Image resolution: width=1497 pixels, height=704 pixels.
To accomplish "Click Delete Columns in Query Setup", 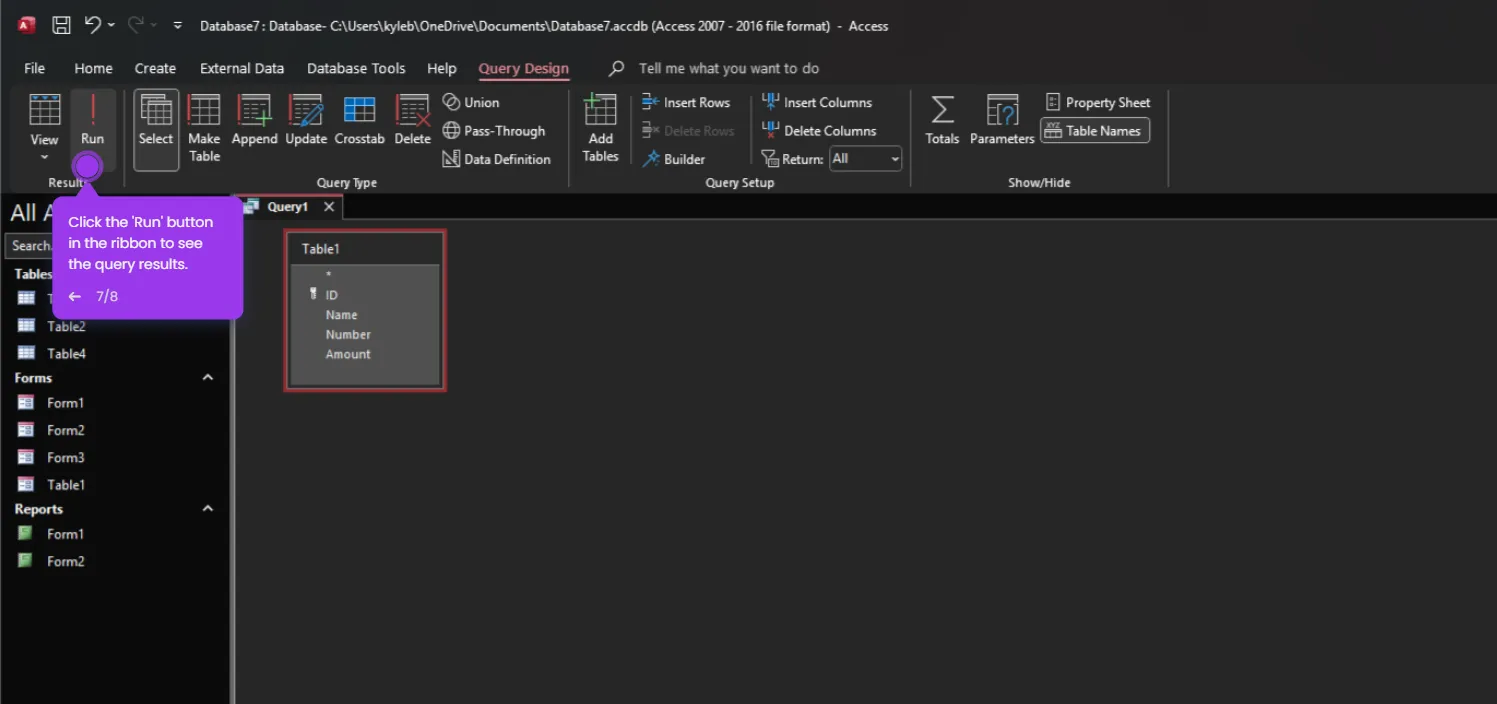I will pos(819,131).
